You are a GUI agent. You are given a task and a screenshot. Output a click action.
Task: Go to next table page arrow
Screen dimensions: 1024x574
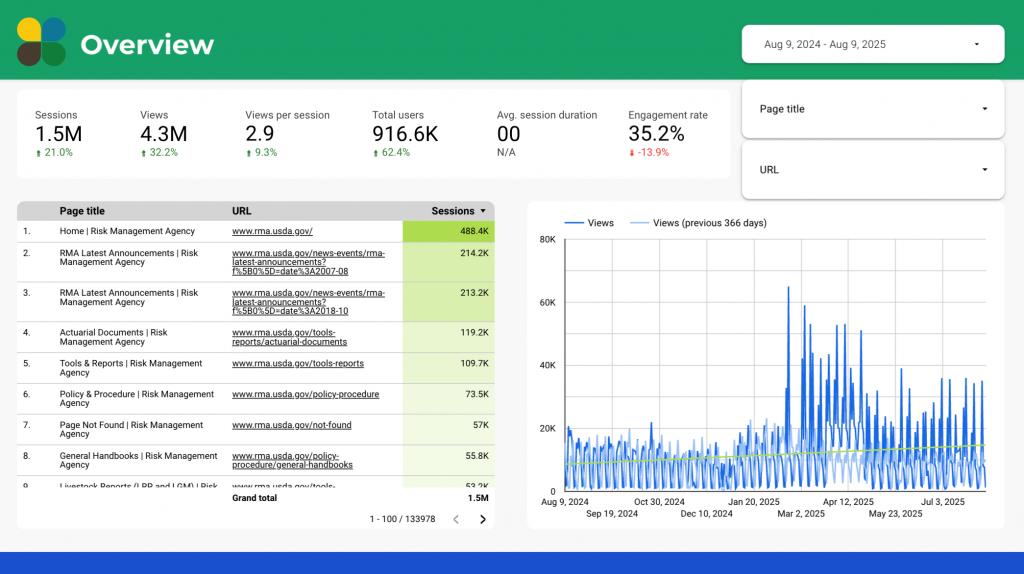(x=483, y=519)
